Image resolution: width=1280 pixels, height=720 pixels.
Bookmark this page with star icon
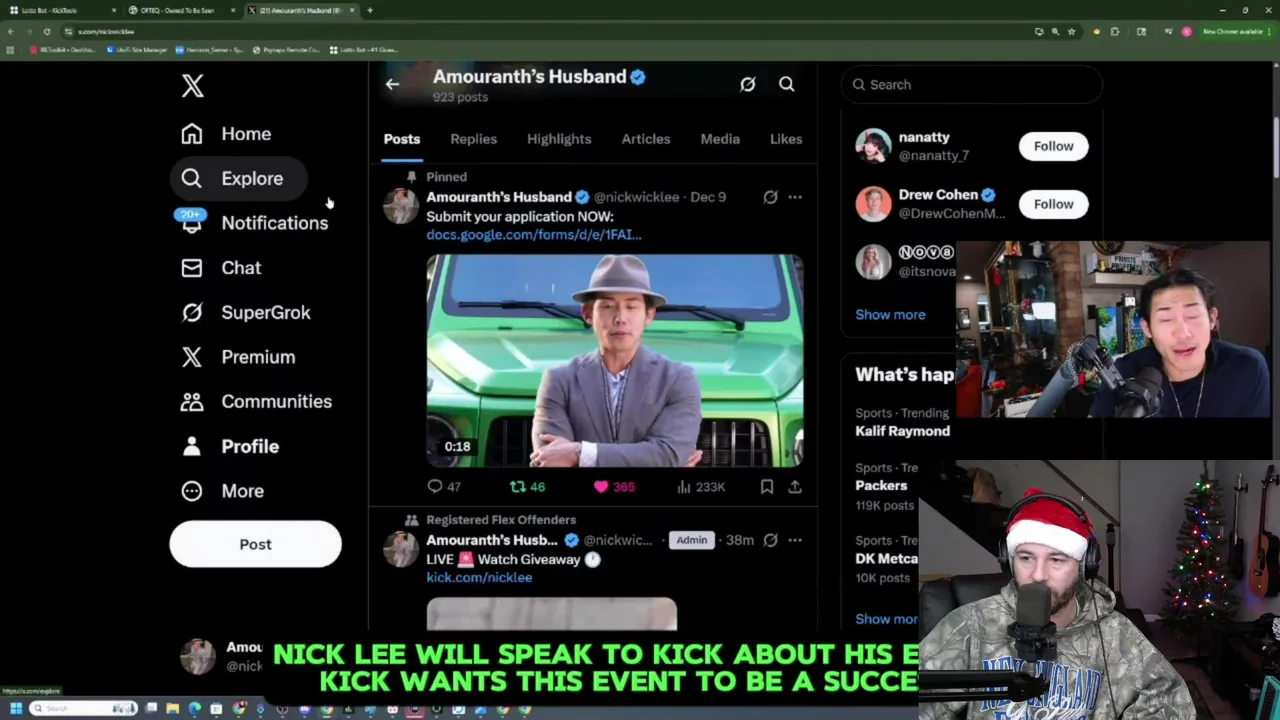(x=1071, y=32)
